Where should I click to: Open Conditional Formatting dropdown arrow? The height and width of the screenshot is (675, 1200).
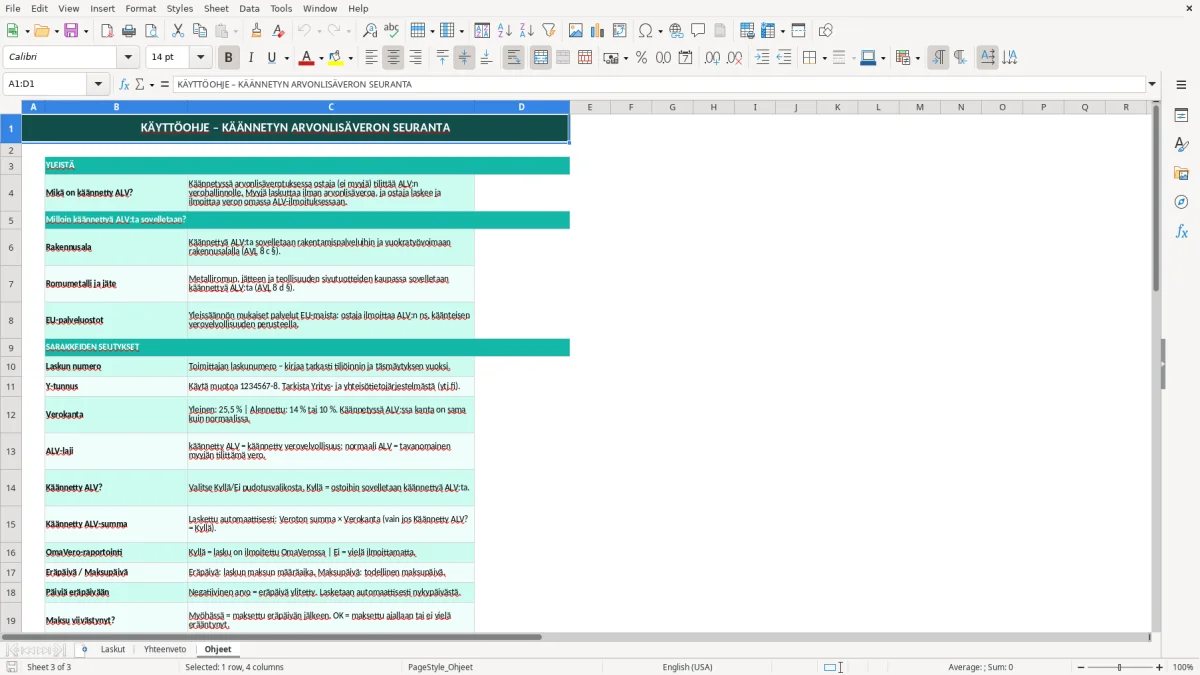coord(917,58)
